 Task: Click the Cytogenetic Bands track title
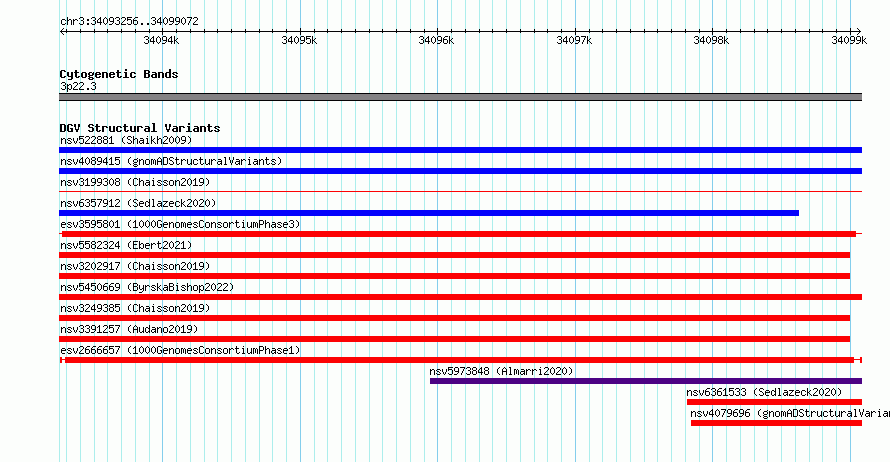[119, 74]
